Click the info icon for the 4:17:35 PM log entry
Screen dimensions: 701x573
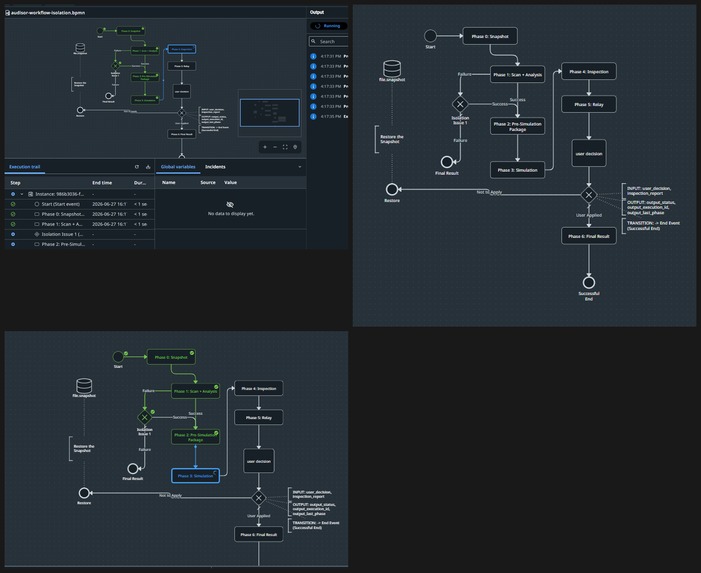coord(313,116)
